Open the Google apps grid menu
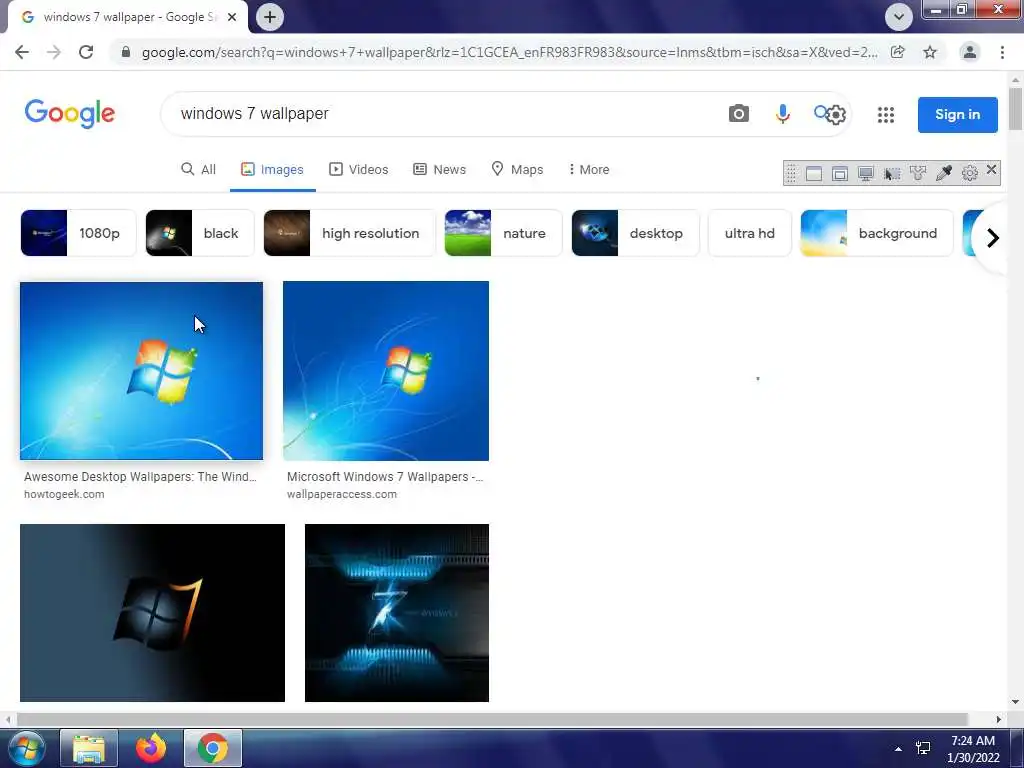The height and width of the screenshot is (768, 1024). pyautogui.click(x=886, y=115)
